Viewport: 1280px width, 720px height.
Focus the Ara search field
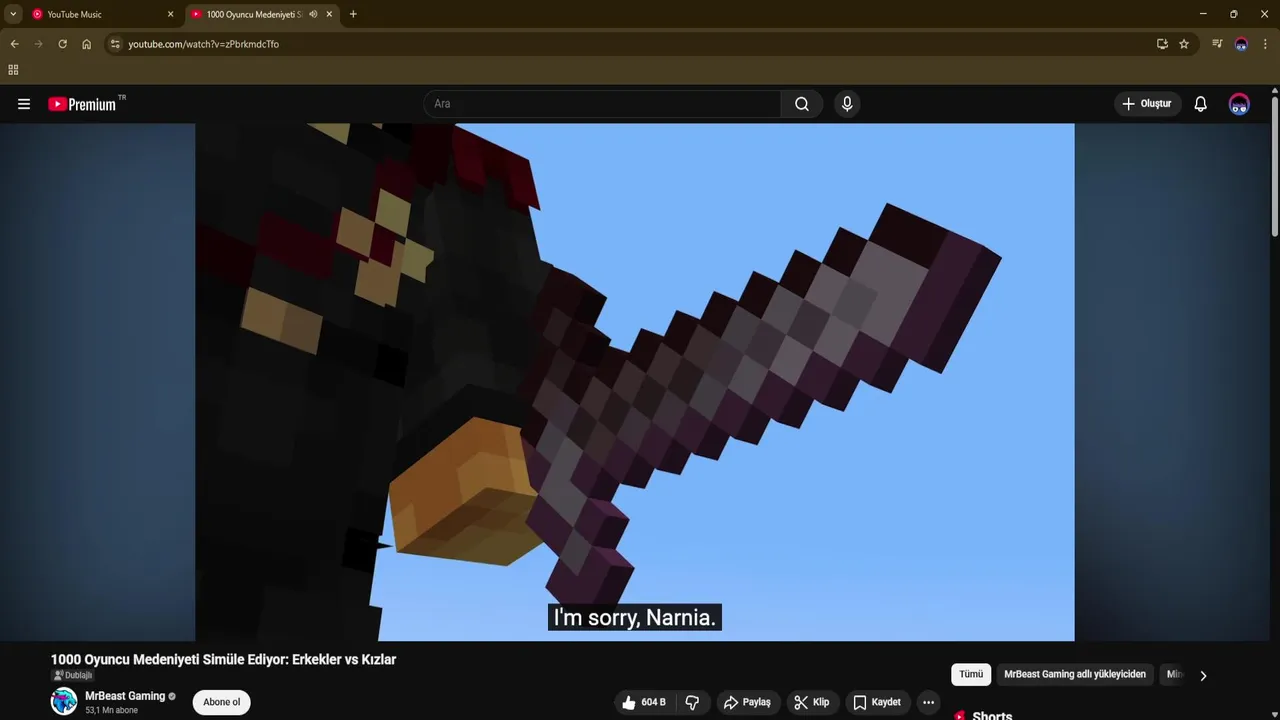pyautogui.click(x=603, y=104)
